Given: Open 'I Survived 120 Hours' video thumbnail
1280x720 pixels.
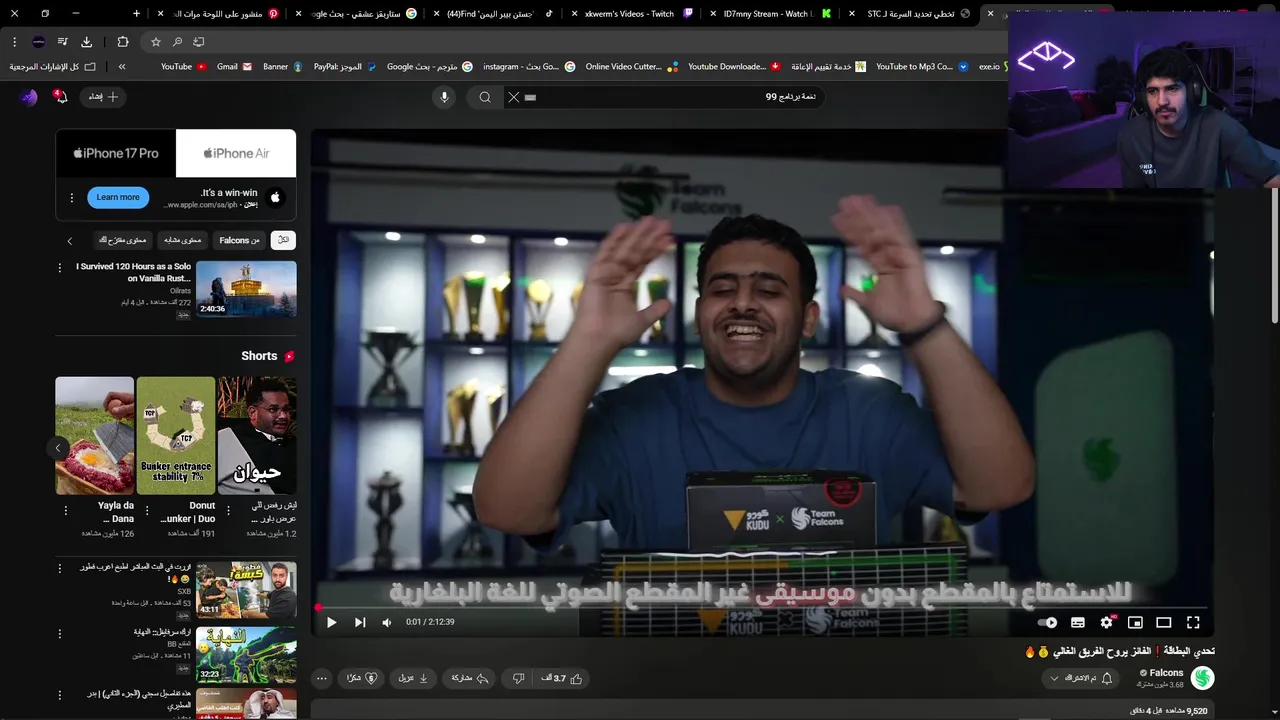Looking at the screenshot, I should tap(246, 289).
